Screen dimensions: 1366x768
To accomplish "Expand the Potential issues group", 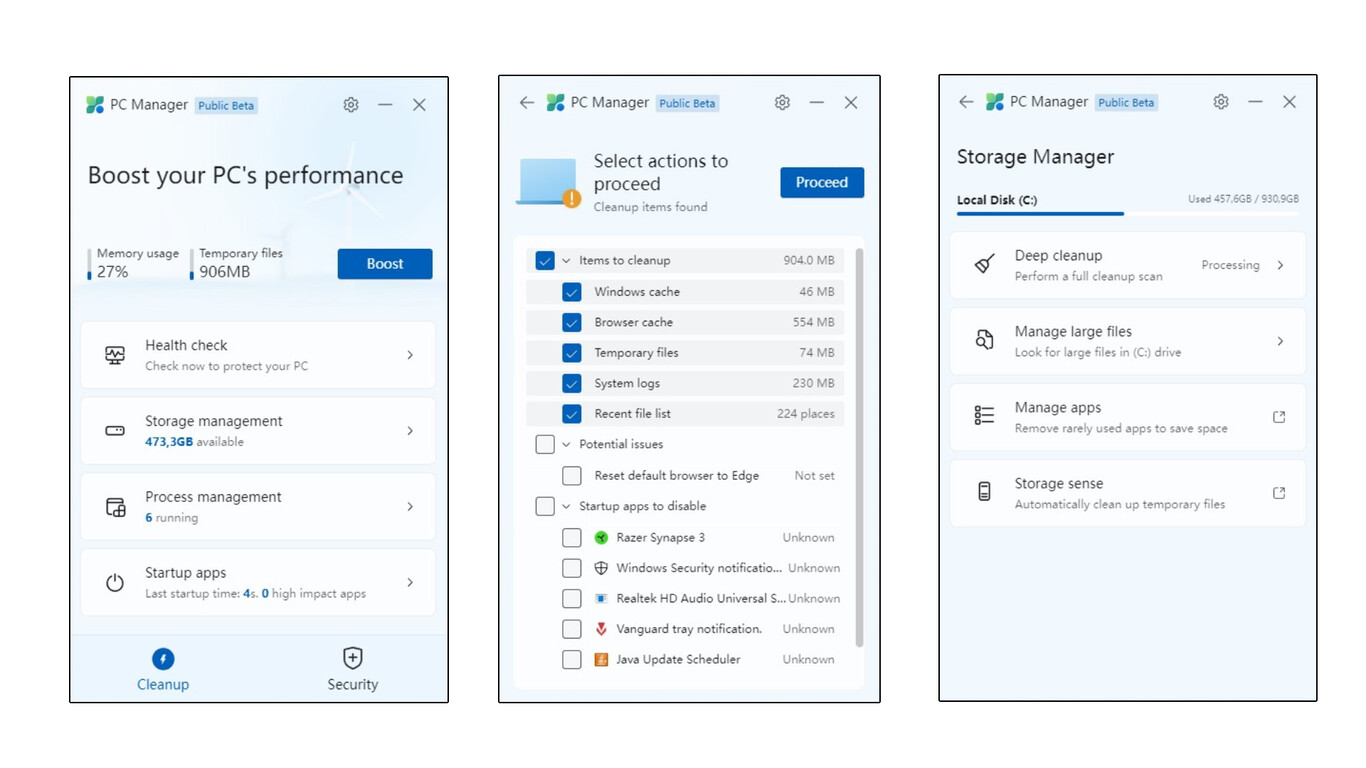I will tap(564, 445).
